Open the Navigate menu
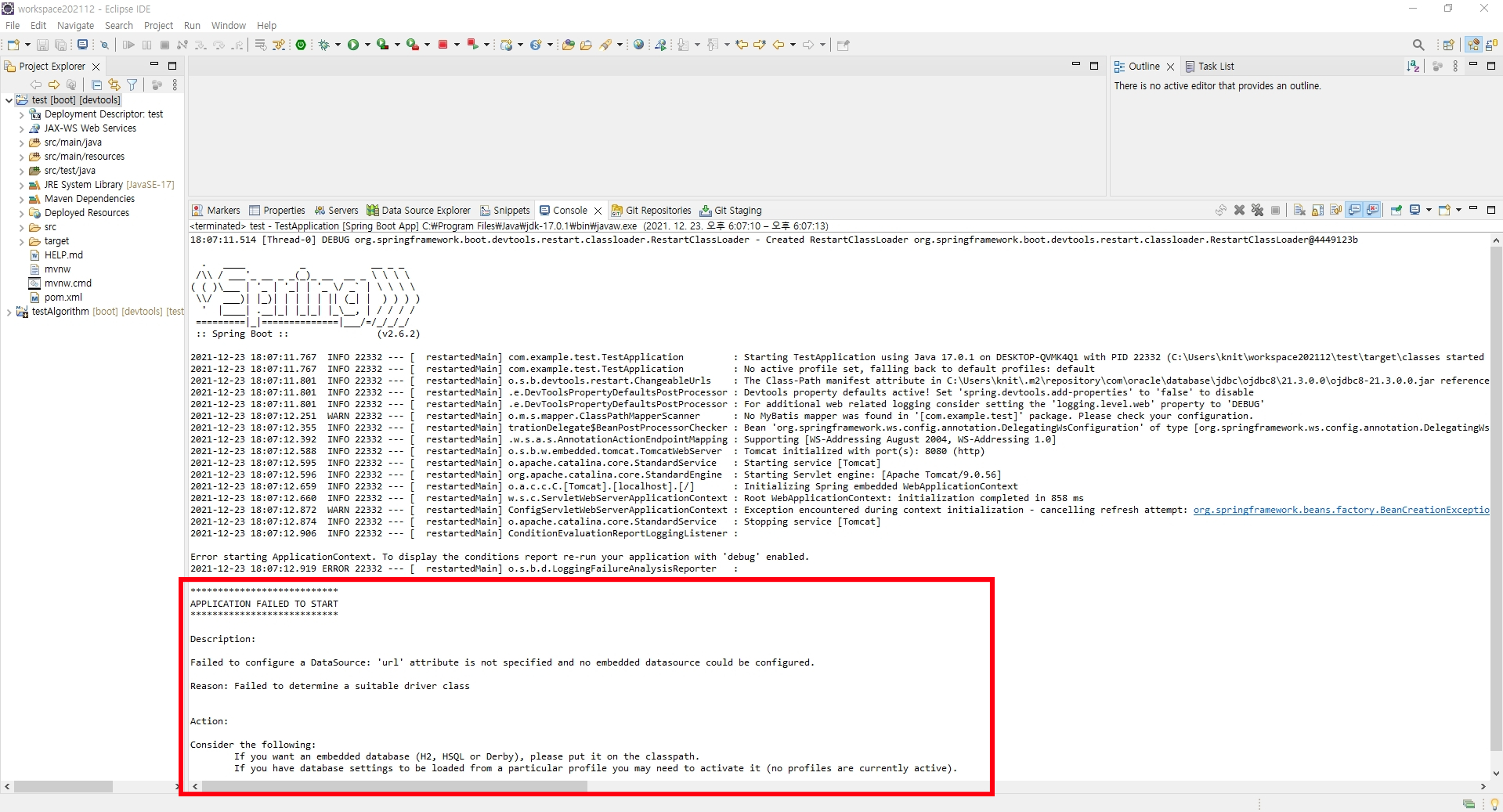 (x=75, y=25)
